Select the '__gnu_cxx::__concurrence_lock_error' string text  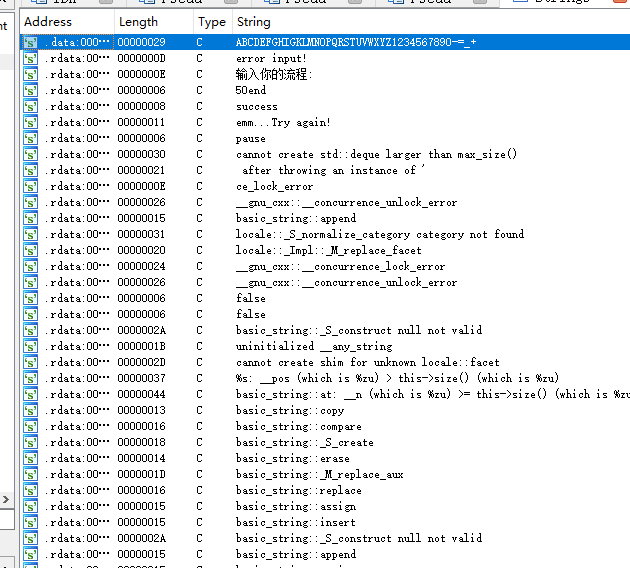(x=340, y=266)
